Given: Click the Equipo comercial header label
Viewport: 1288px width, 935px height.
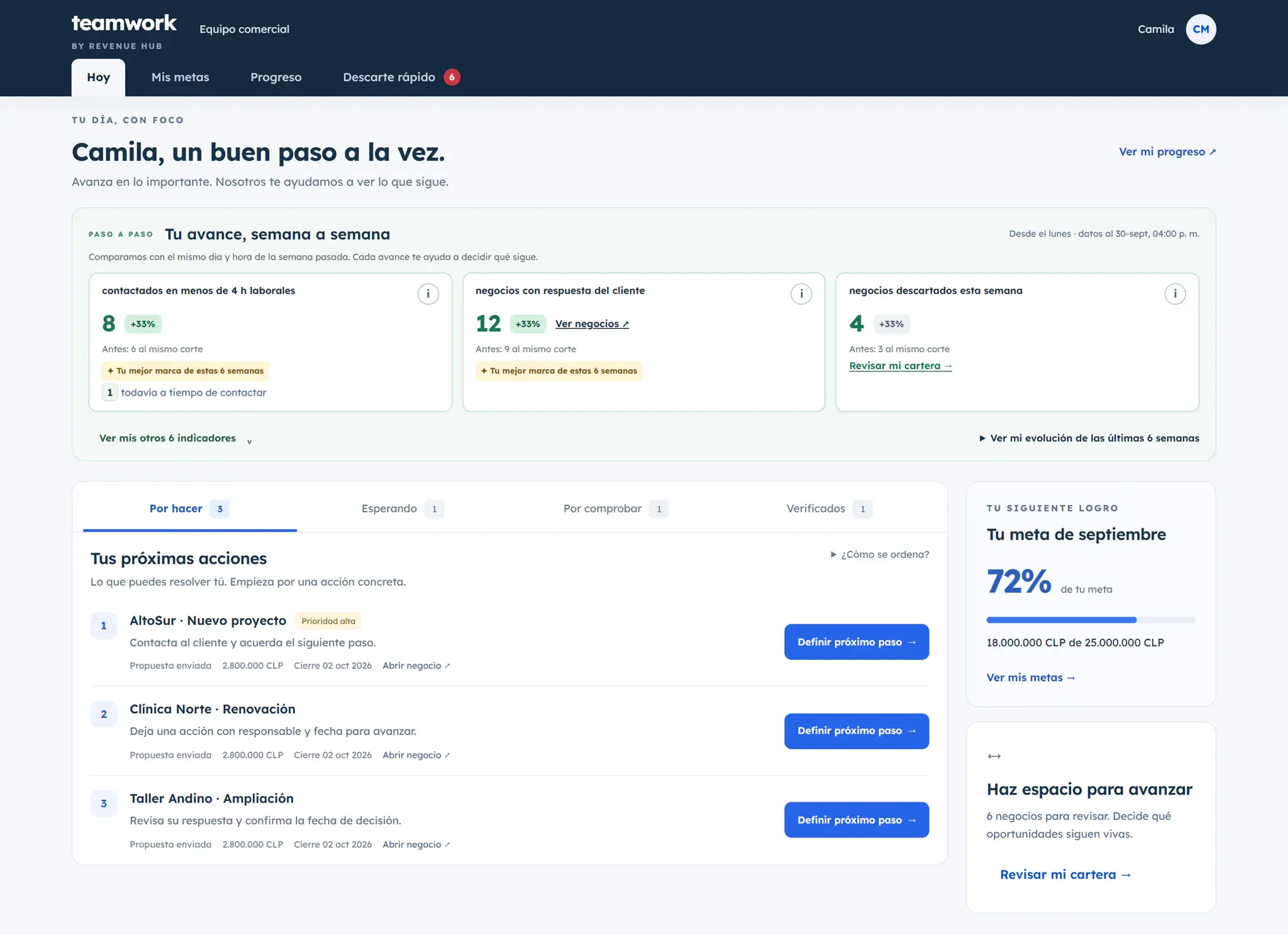Looking at the screenshot, I should click(x=244, y=29).
